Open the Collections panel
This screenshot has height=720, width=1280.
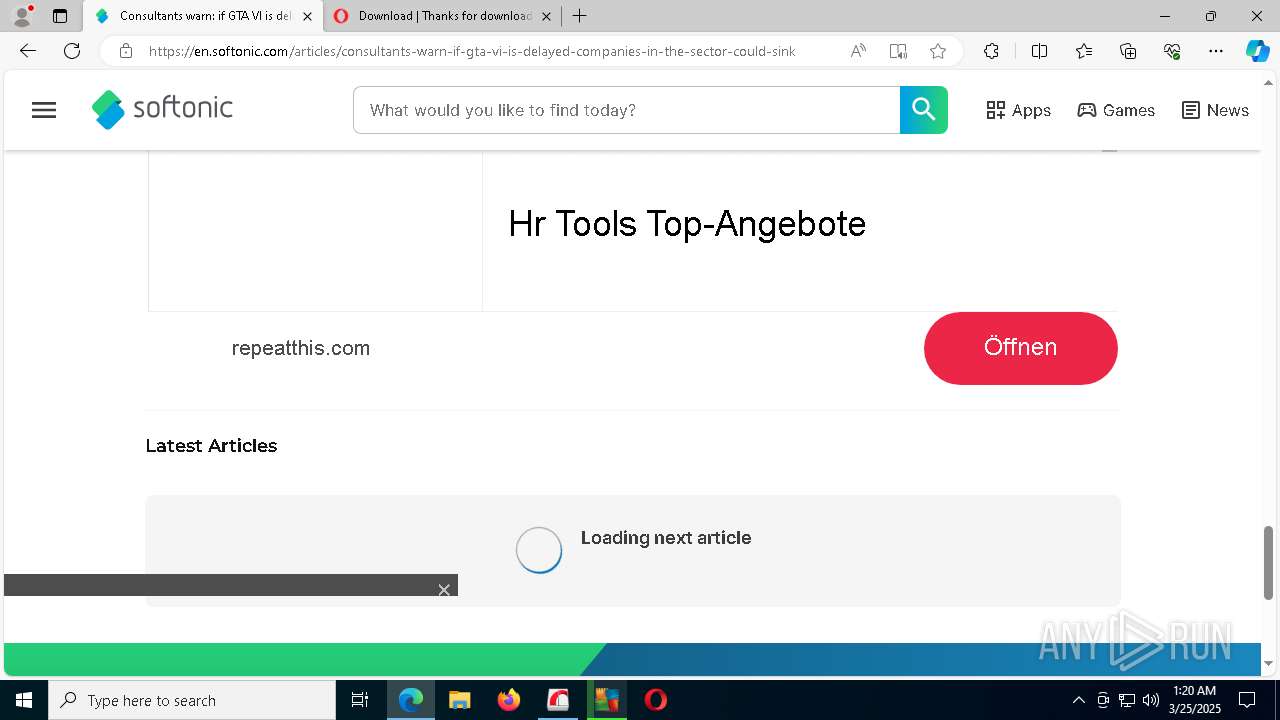tap(1128, 51)
